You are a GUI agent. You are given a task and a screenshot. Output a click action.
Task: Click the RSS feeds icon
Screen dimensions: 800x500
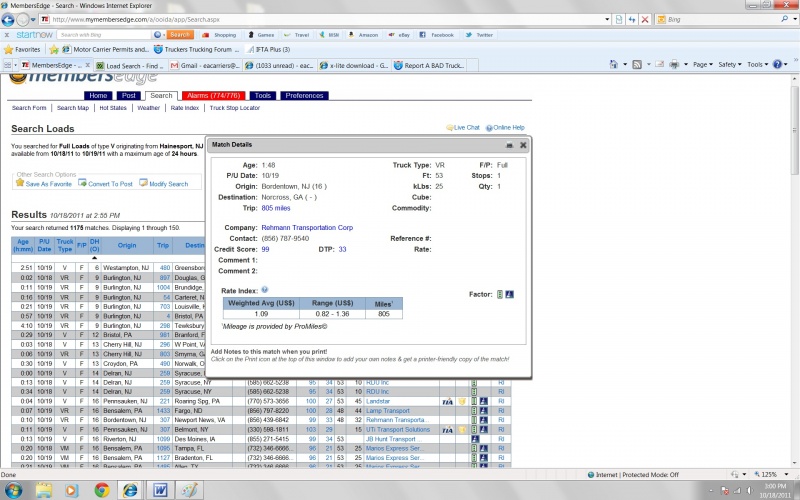click(x=637, y=65)
